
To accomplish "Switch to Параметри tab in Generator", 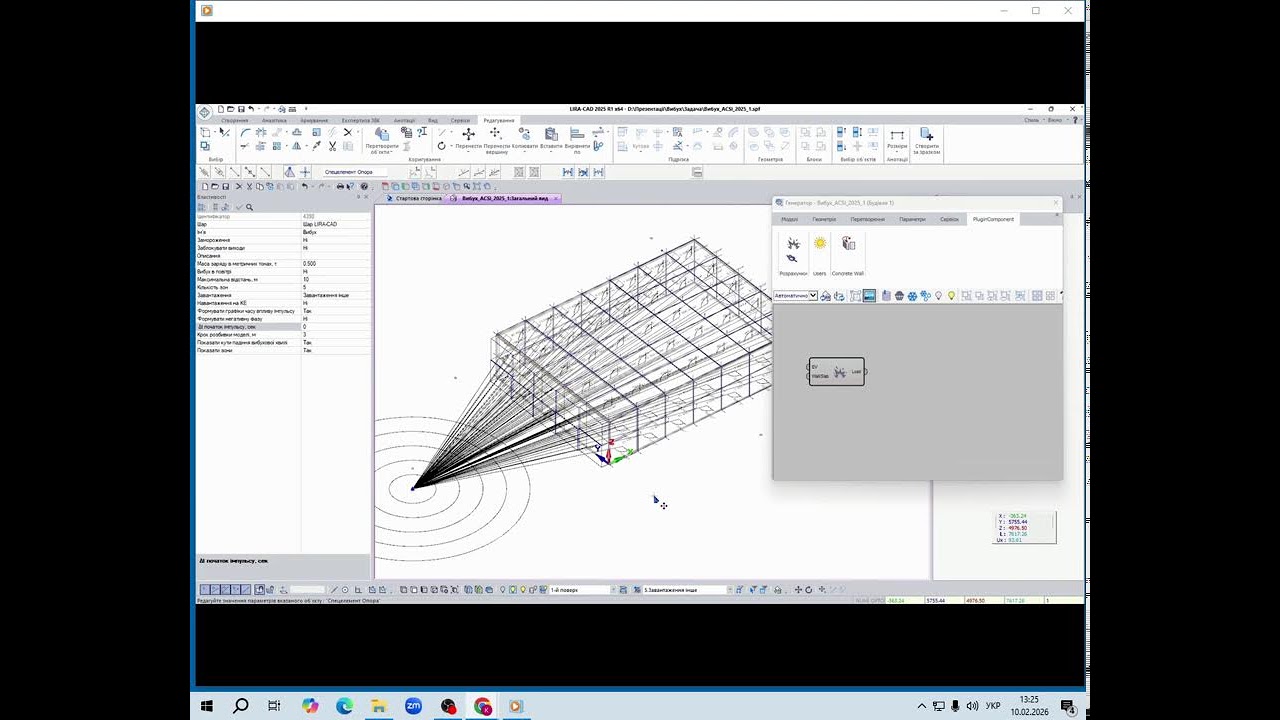I will click(x=912, y=219).
